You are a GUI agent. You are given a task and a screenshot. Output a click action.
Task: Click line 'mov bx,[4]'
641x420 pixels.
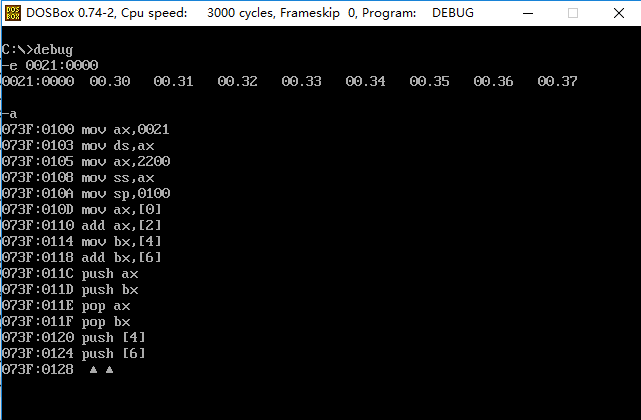coord(82,241)
